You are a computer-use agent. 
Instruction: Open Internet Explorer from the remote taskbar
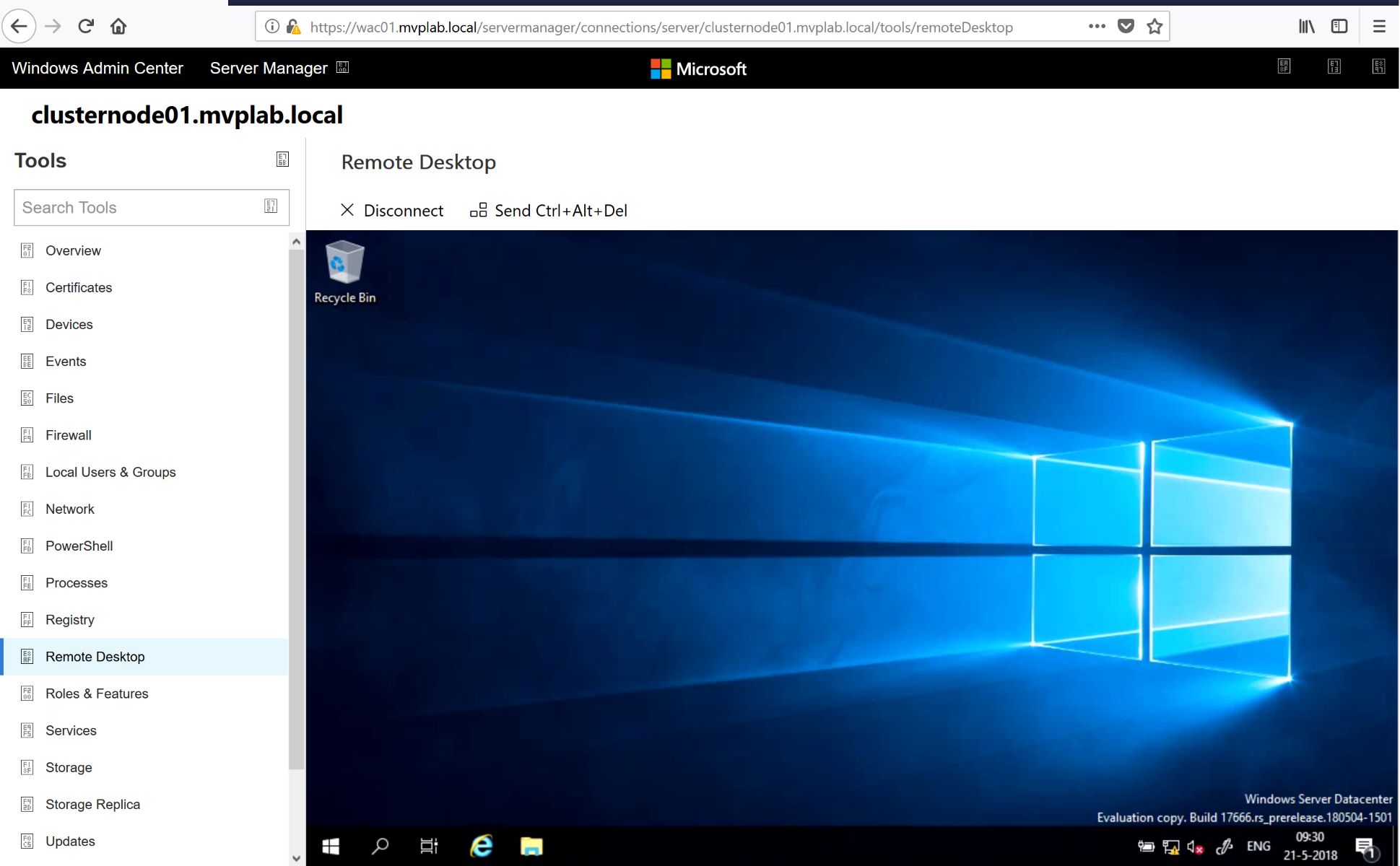click(x=480, y=846)
